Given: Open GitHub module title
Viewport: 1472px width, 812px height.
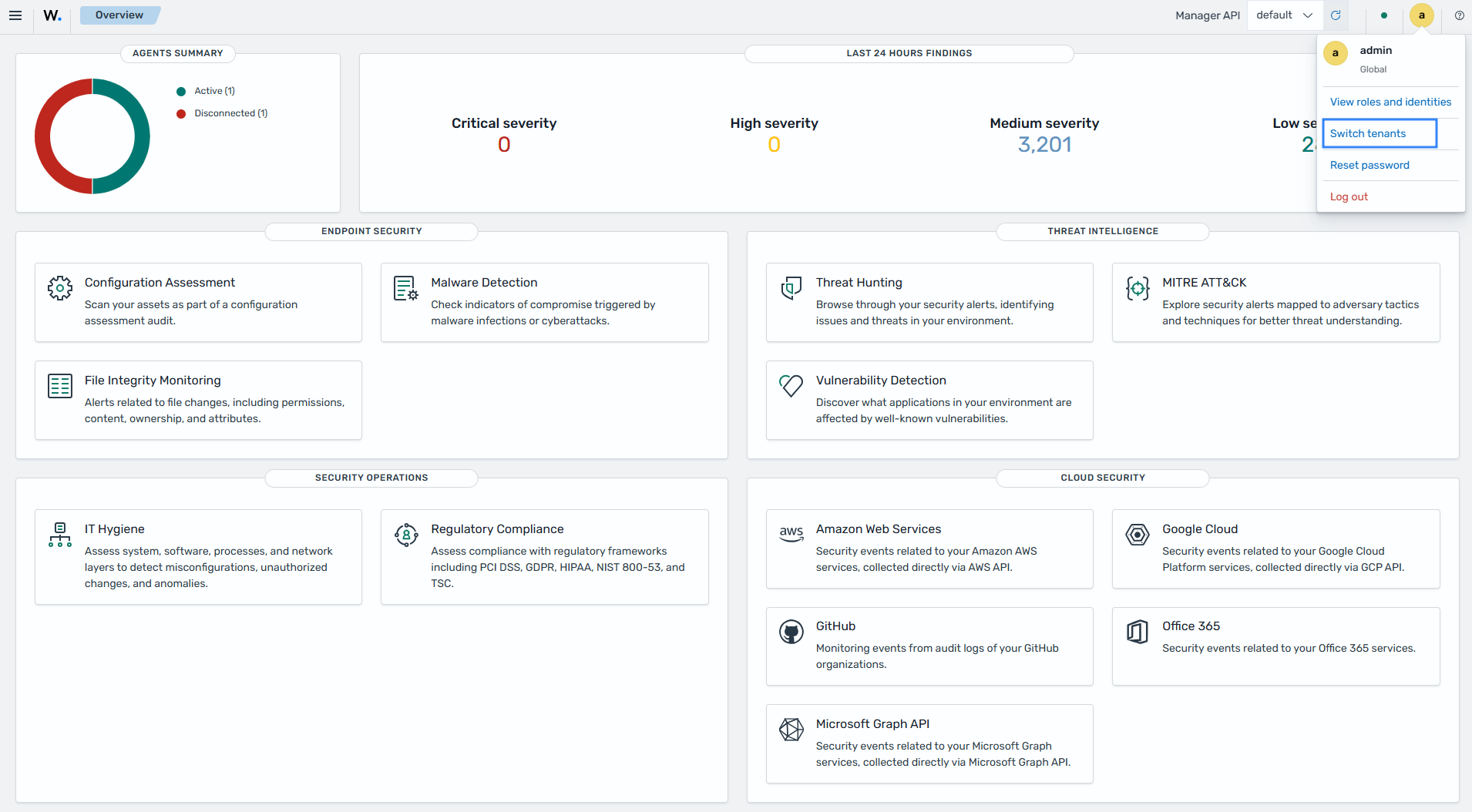Looking at the screenshot, I should pyautogui.click(x=835, y=626).
